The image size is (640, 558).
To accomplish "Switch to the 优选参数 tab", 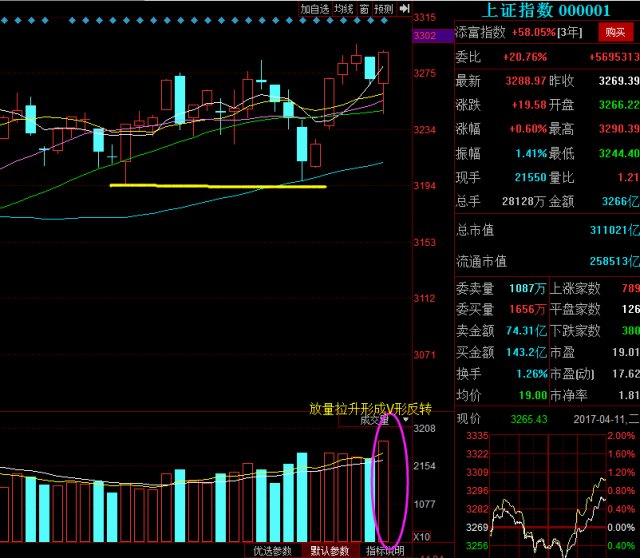I will (x=272, y=550).
